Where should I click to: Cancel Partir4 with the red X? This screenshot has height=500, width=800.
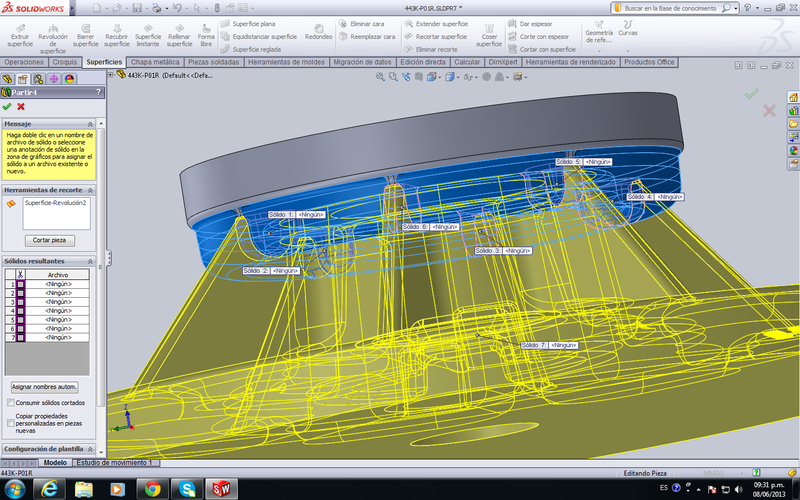pos(20,106)
